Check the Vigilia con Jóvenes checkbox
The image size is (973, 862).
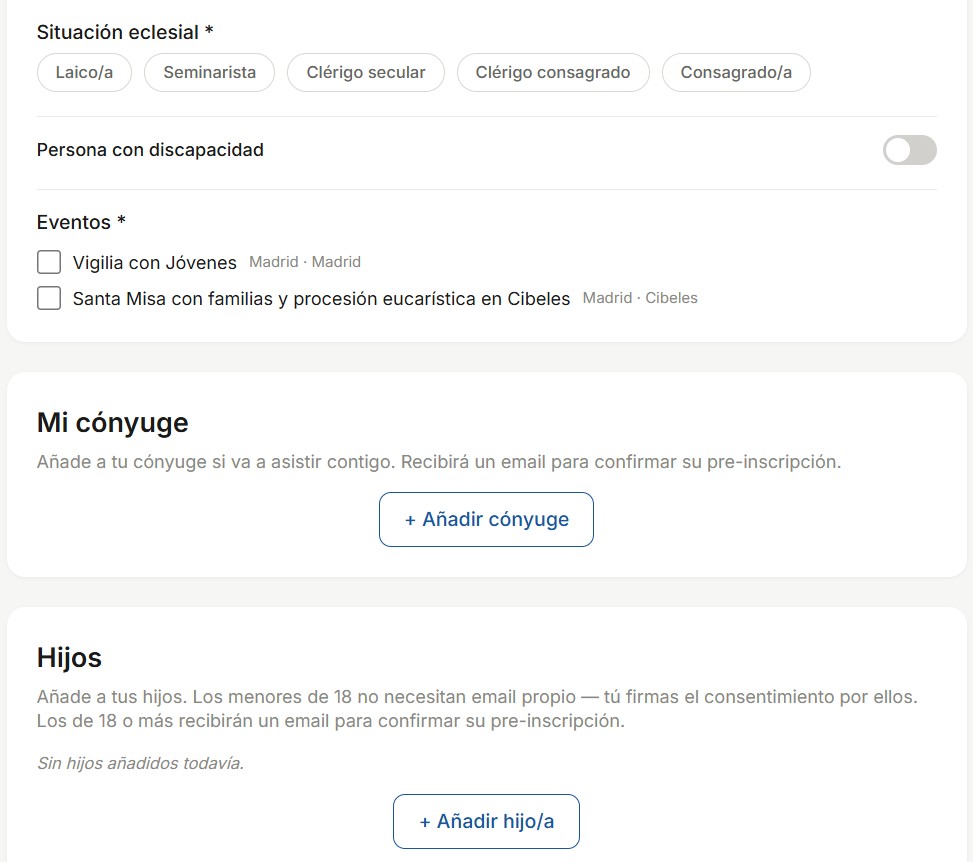[x=49, y=262]
